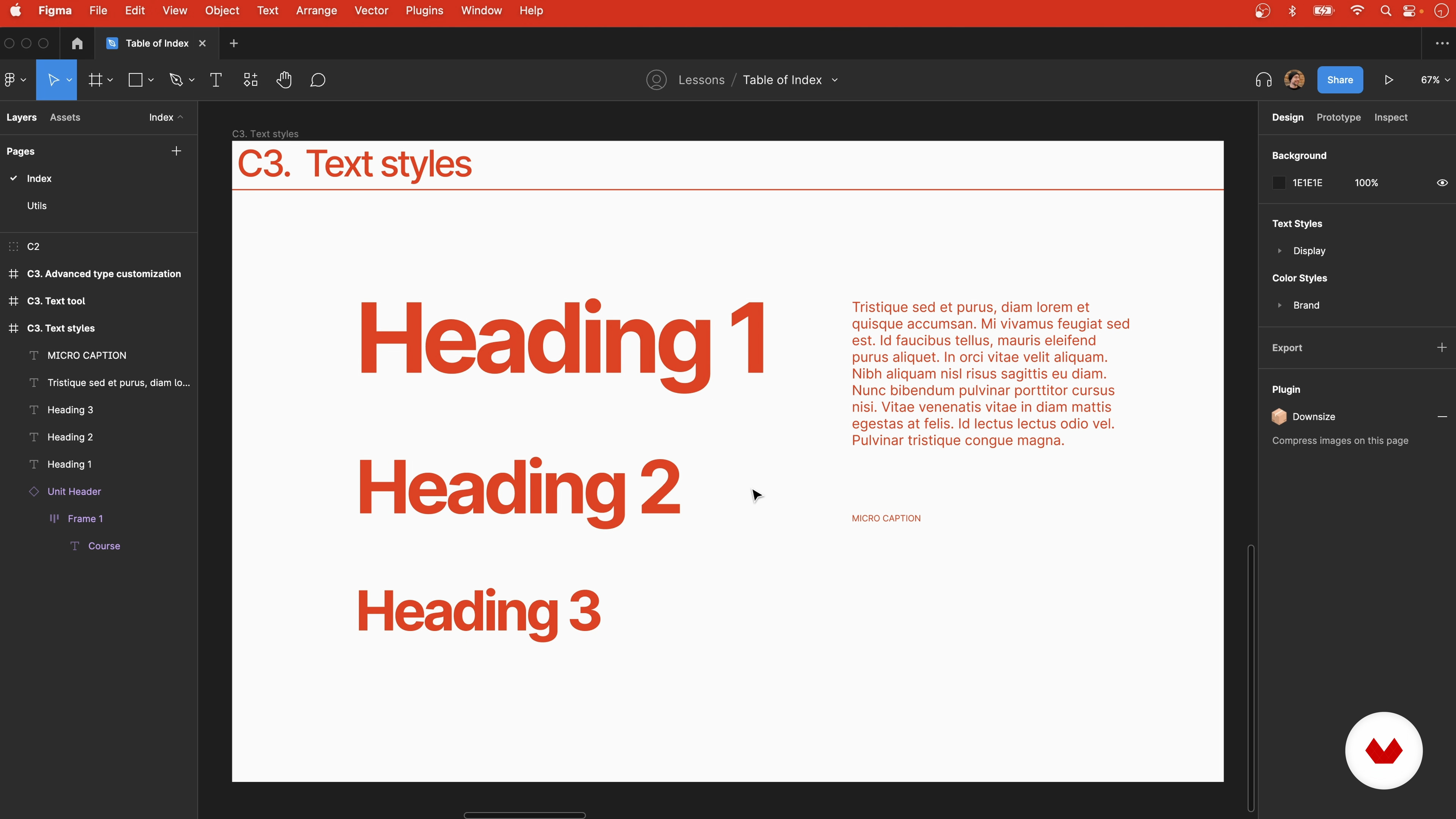Open the Table of Index file dropdown
The image size is (1456, 819).
[835, 80]
